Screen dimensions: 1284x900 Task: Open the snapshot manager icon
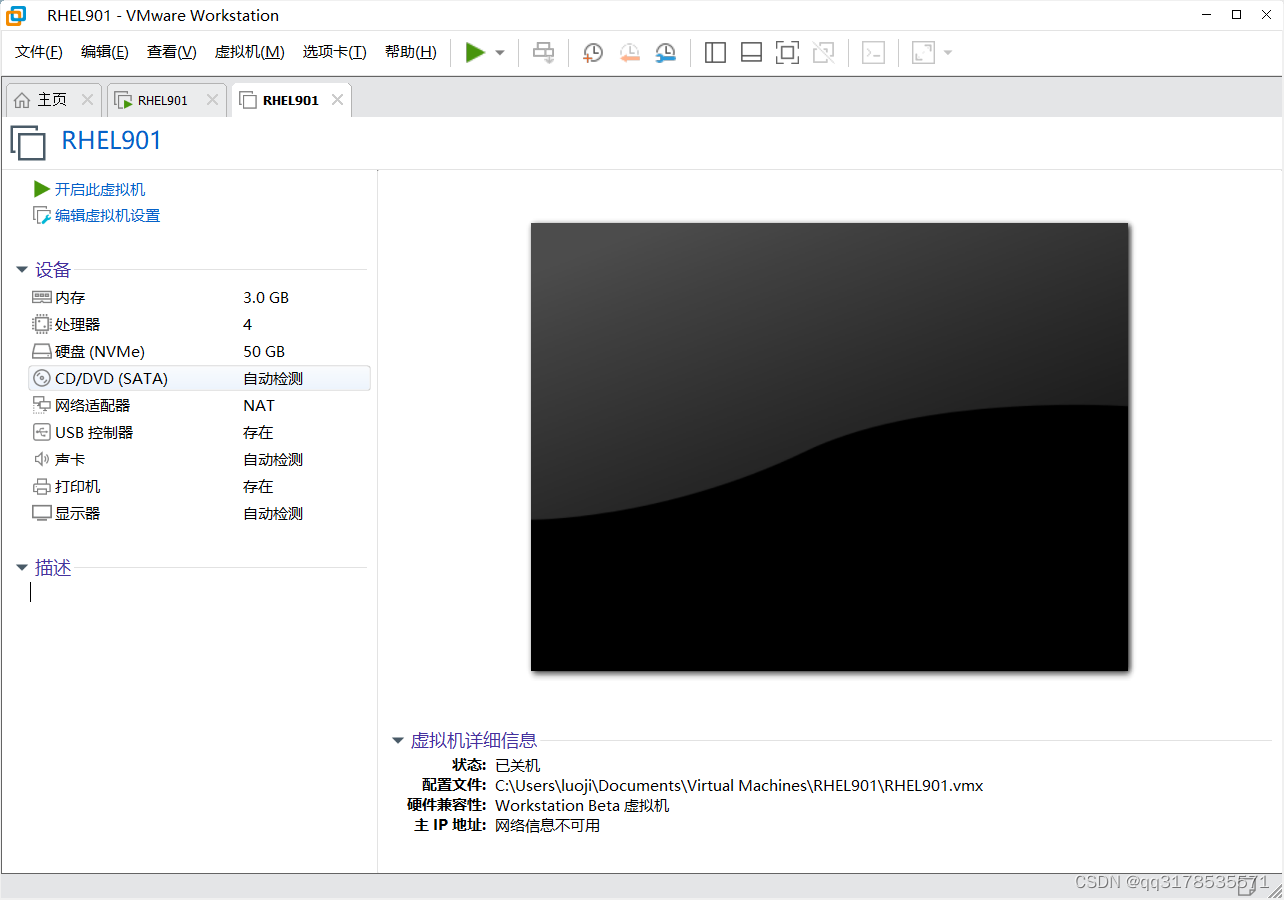tap(665, 53)
